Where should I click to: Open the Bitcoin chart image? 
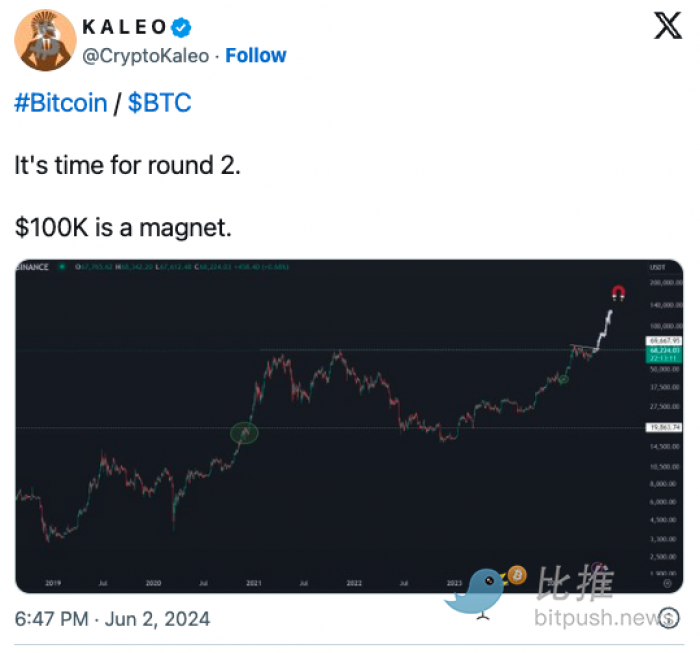pos(349,426)
